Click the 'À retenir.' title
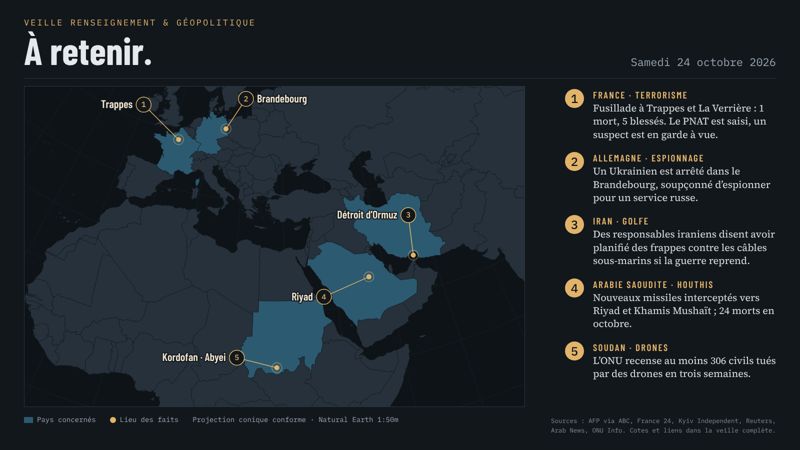Image resolution: width=800 pixels, height=450 pixels. 88,52
